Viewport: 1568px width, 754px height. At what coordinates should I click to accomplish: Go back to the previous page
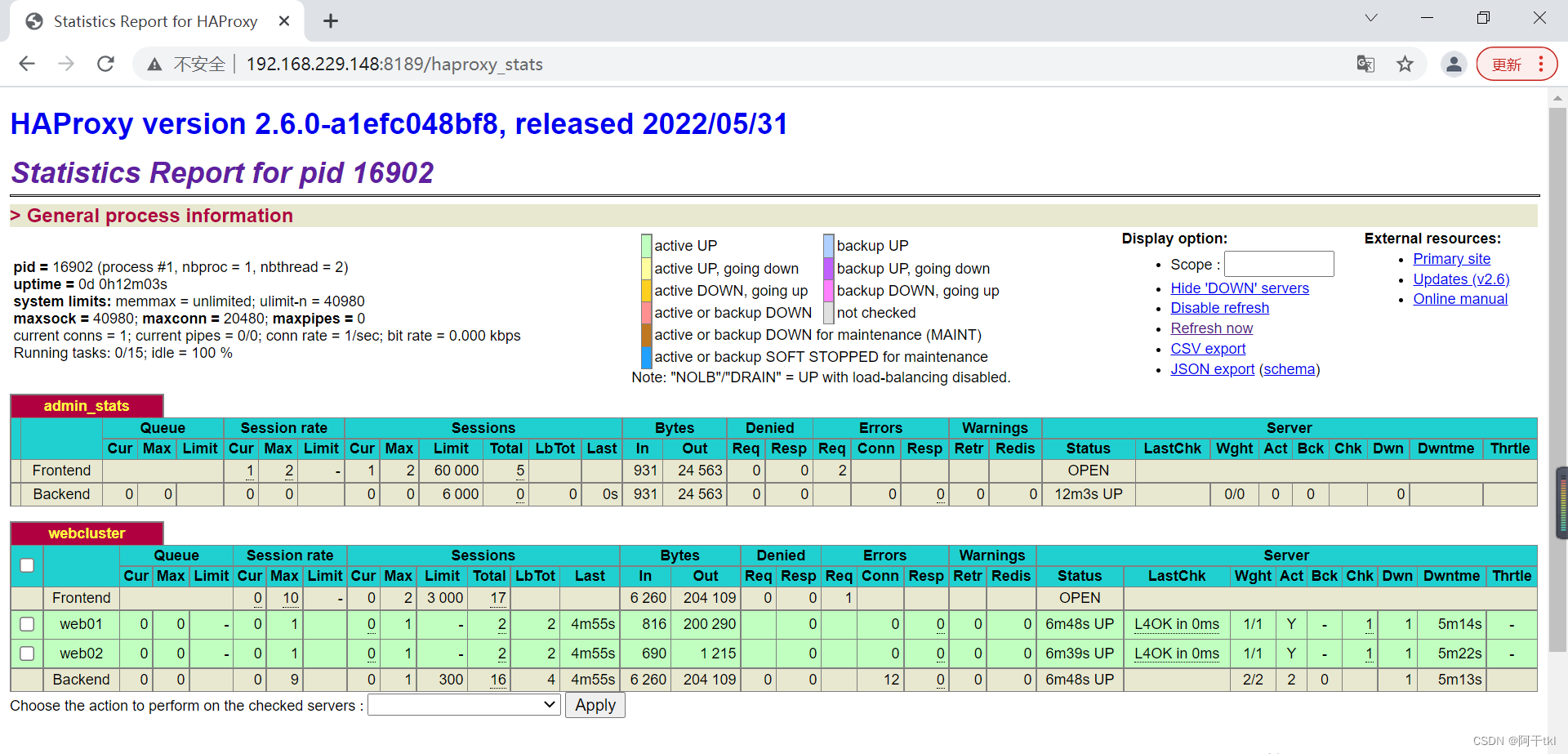(x=27, y=64)
